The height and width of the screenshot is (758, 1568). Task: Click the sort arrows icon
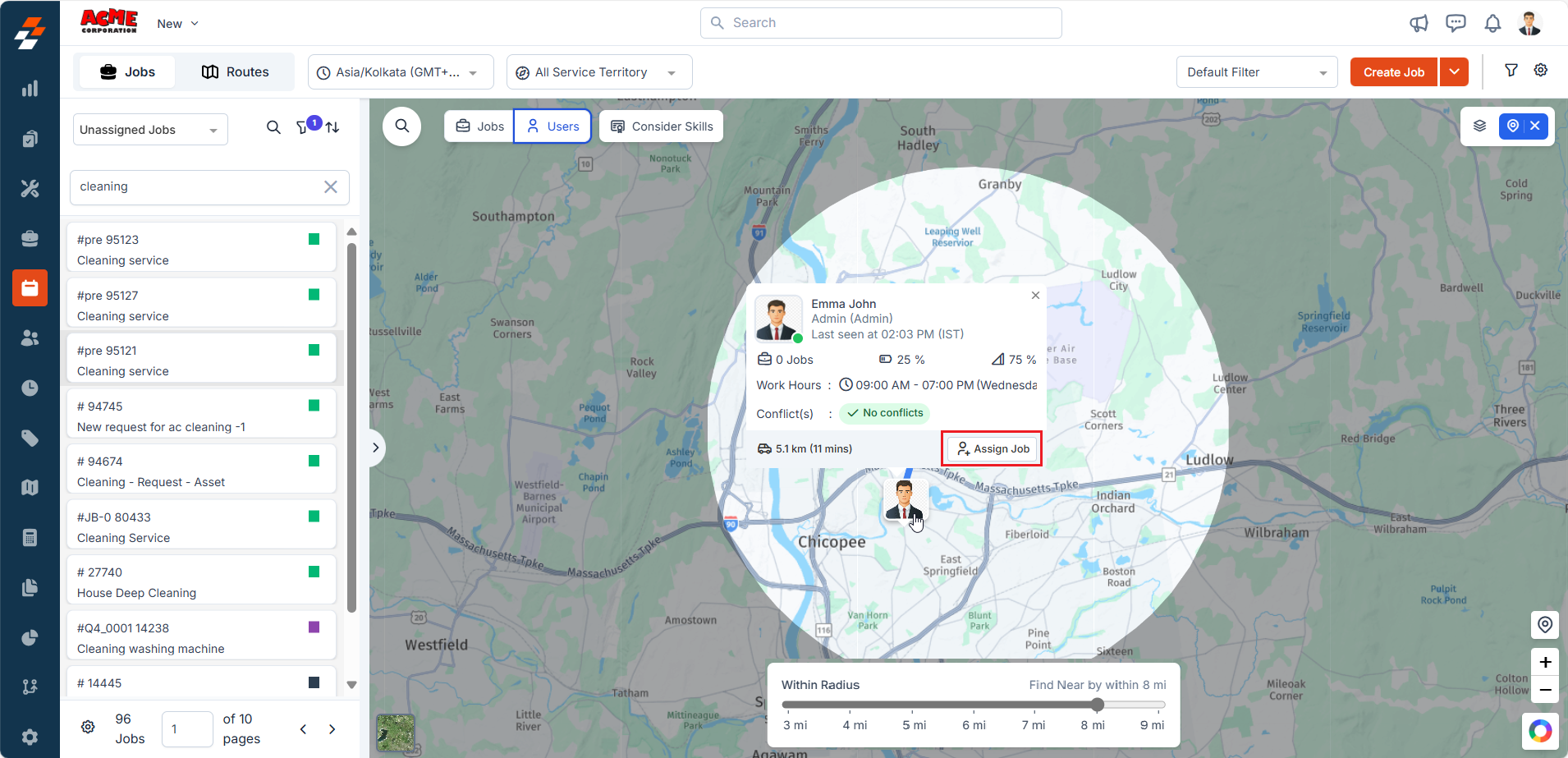(x=332, y=127)
